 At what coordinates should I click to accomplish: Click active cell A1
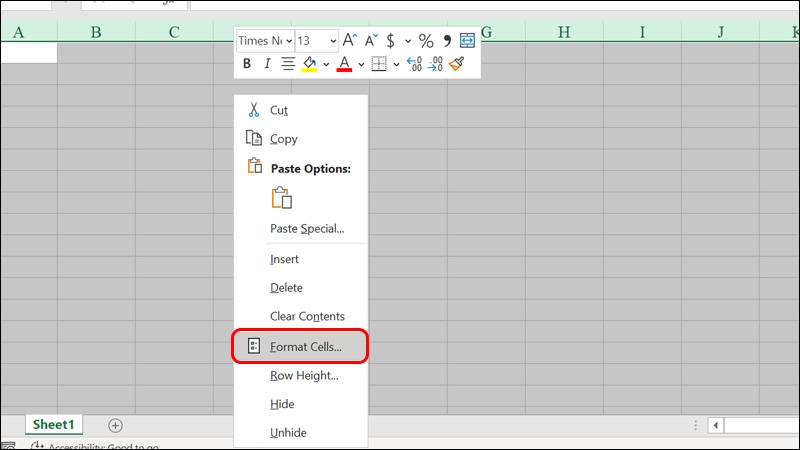coord(29,53)
